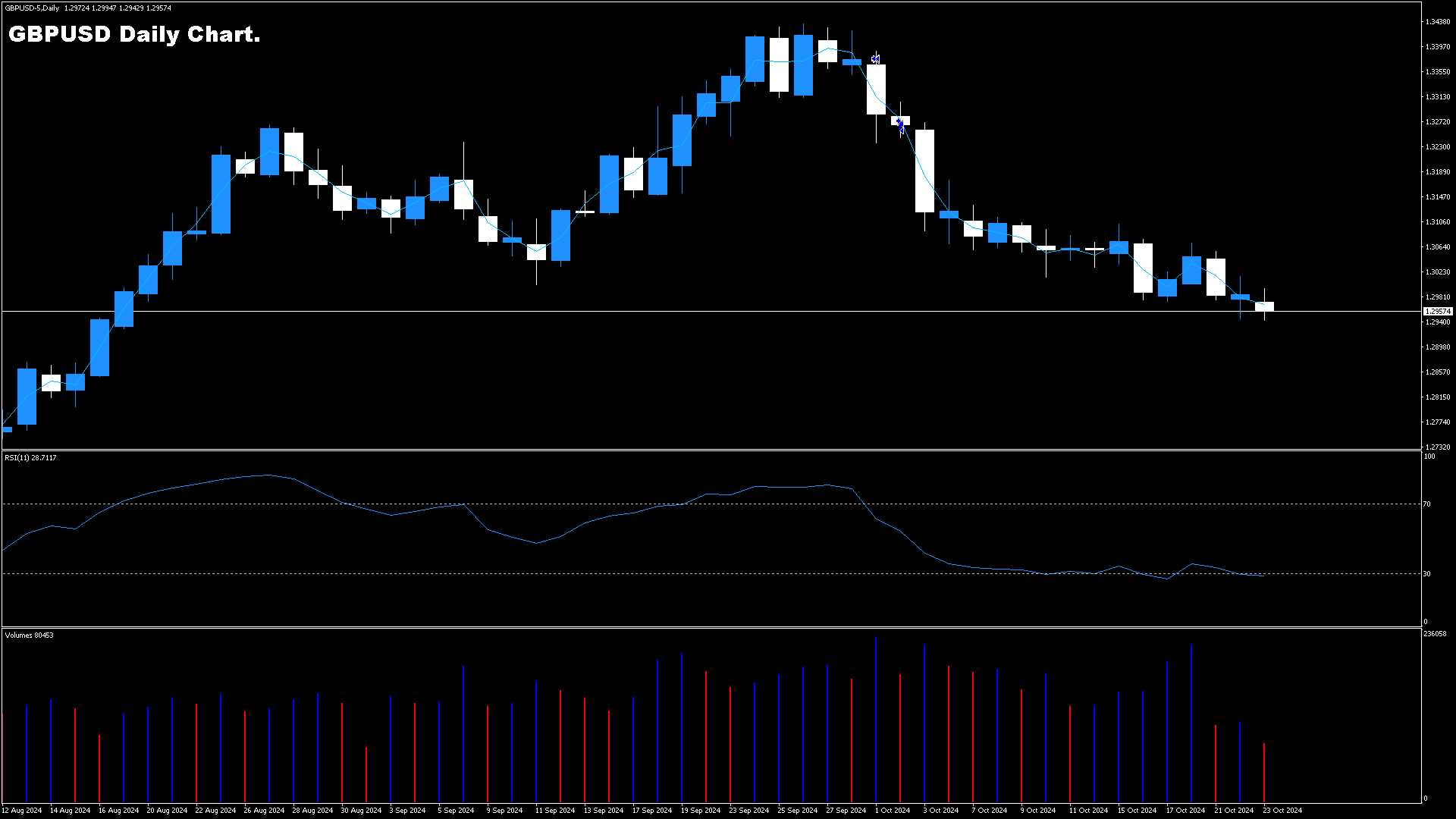Click the last red volume bar on 23 Oct

pos(1264,772)
